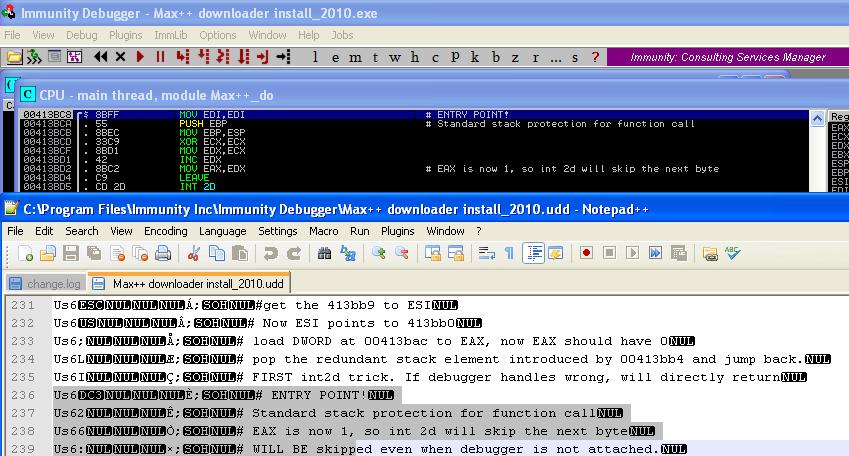Open the Options menu in Immunity Debugger
This screenshot has width=849, height=456.
point(218,35)
